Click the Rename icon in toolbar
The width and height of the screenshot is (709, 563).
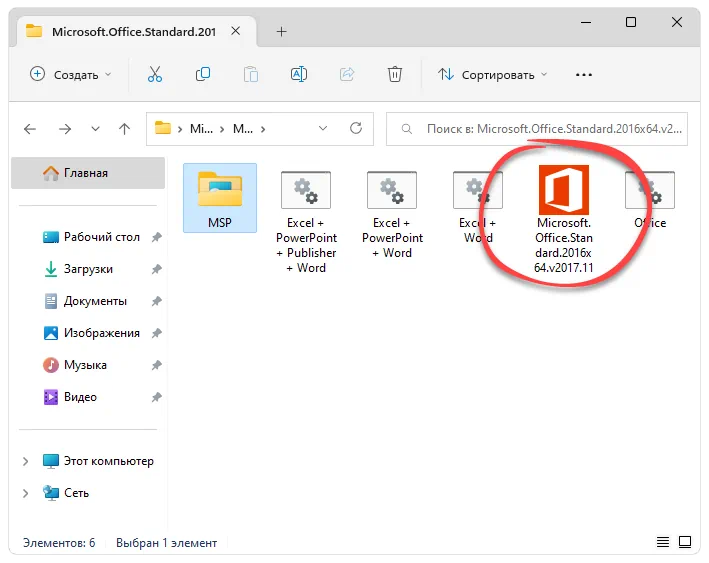coord(298,74)
